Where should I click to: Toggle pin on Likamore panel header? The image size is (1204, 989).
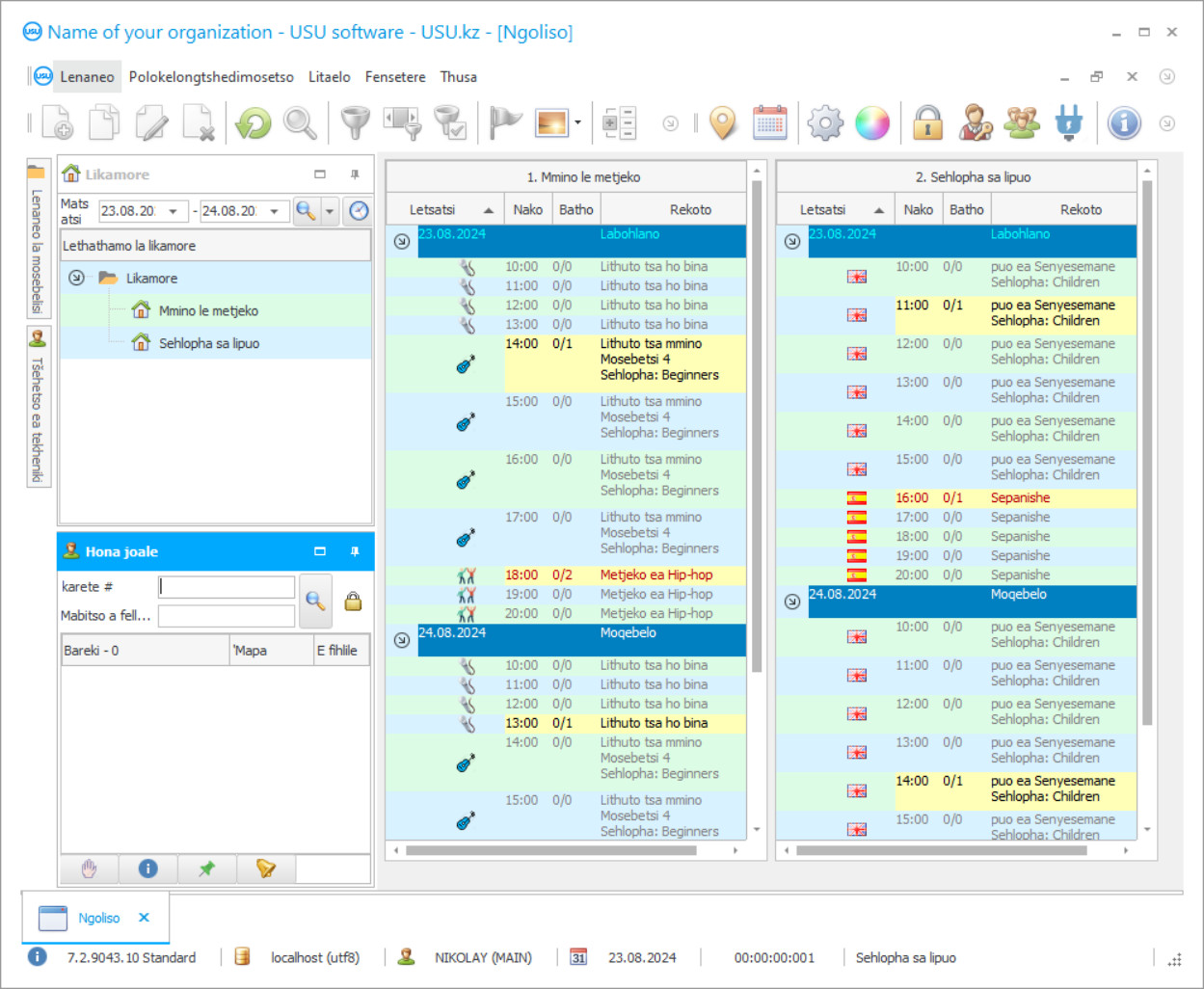point(355,174)
